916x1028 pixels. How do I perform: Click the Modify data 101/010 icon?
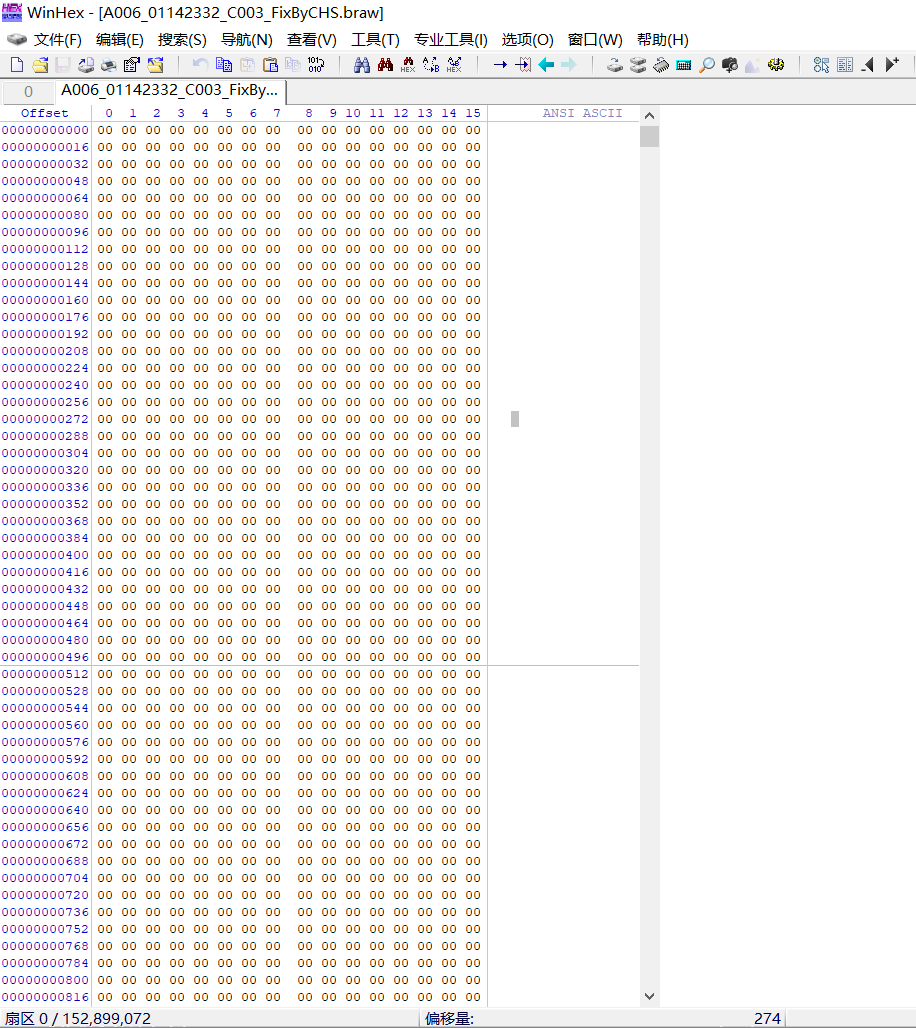(x=316, y=64)
